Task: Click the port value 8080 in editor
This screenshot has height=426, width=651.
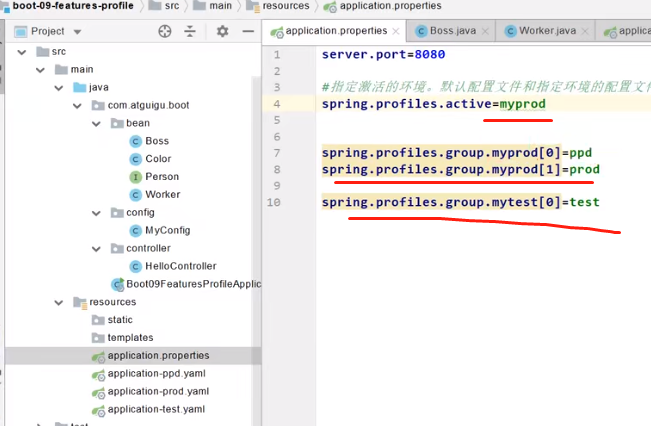Action: tap(430, 54)
